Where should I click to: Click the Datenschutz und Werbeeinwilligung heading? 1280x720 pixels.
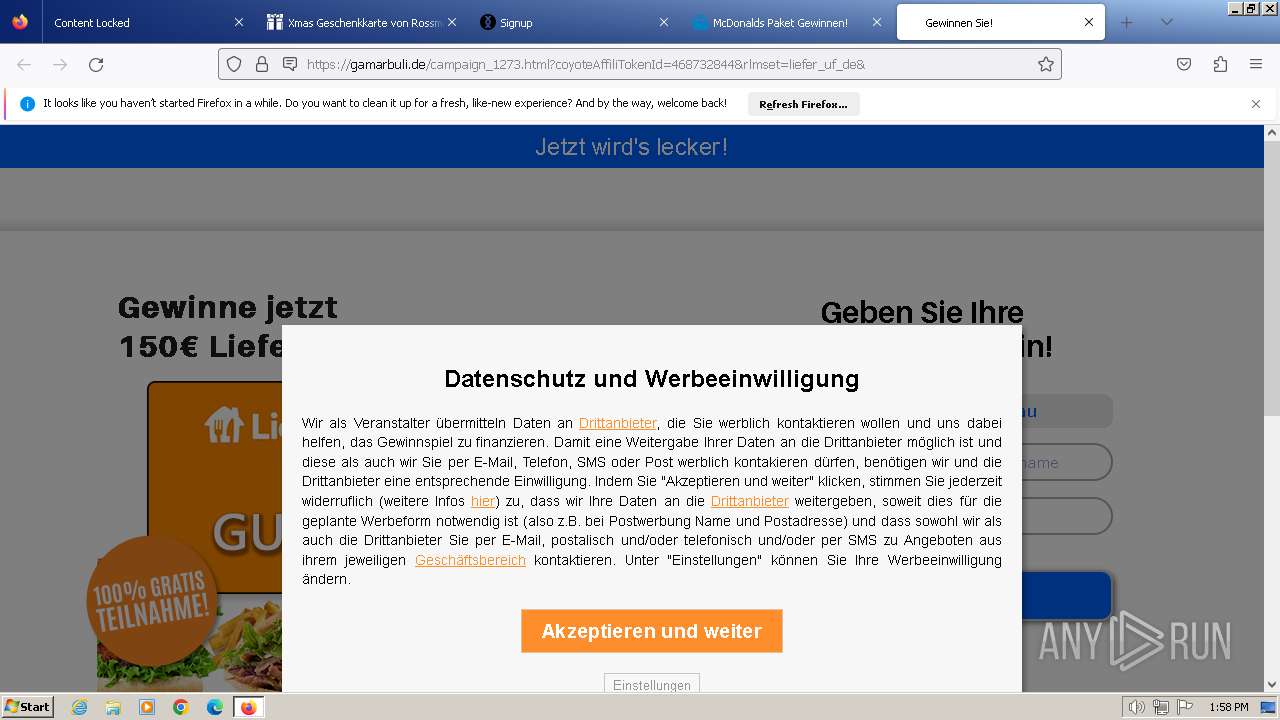652,379
